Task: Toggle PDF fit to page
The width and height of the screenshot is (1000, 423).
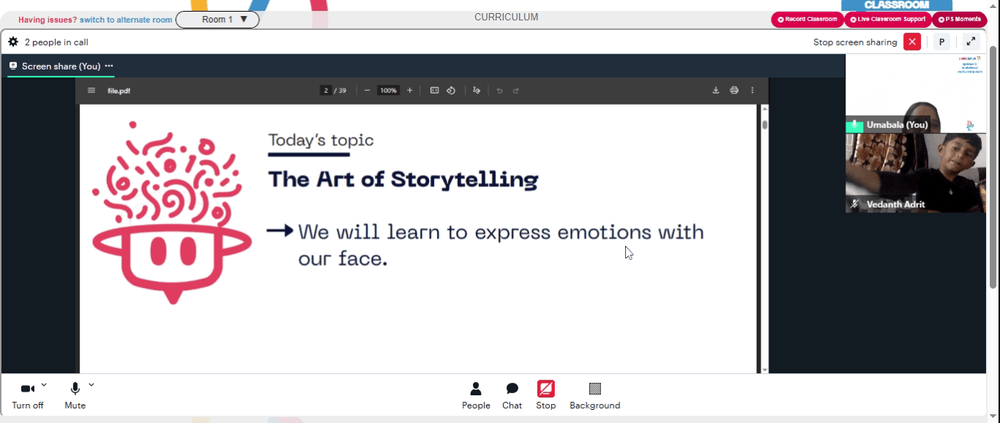Action: tap(434, 91)
